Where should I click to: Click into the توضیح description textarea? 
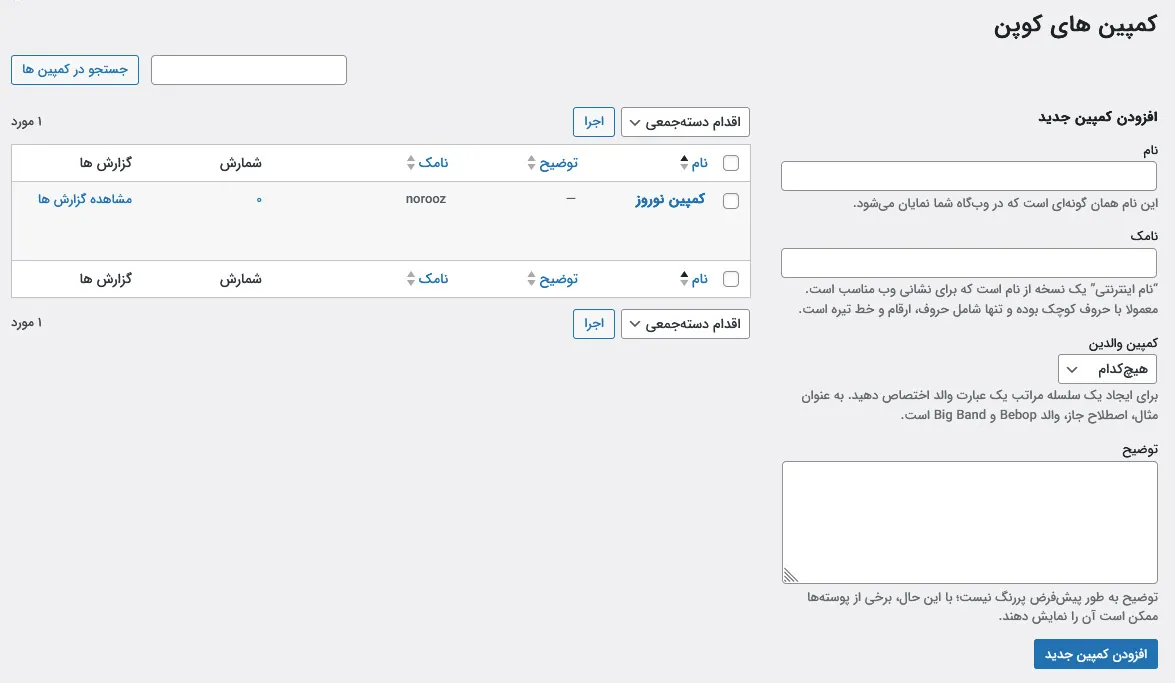pyautogui.click(x=970, y=523)
